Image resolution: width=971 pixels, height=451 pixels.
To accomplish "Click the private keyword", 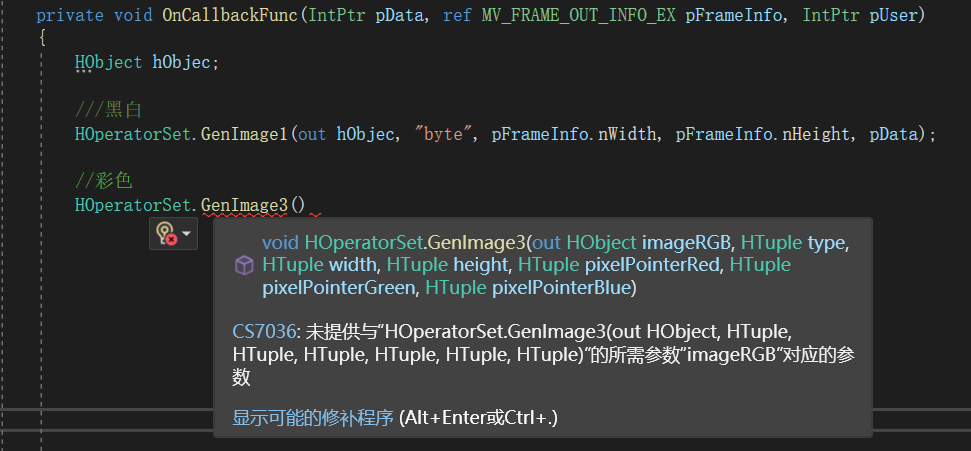I will [69, 17].
